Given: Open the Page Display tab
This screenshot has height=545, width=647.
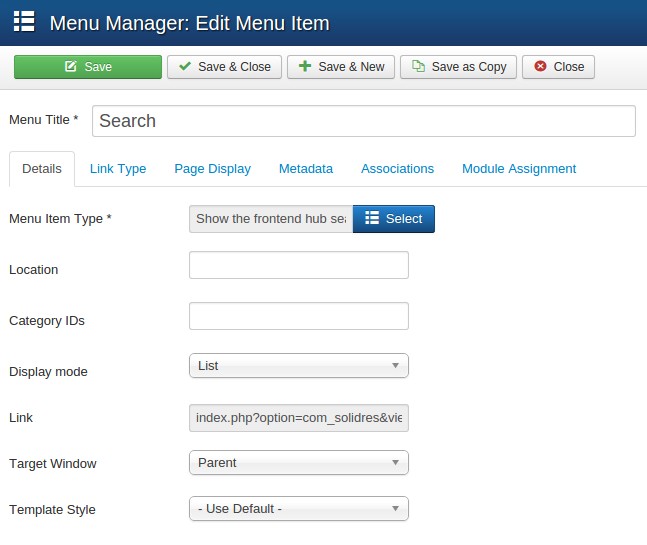Looking at the screenshot, I should pos(212,169).
